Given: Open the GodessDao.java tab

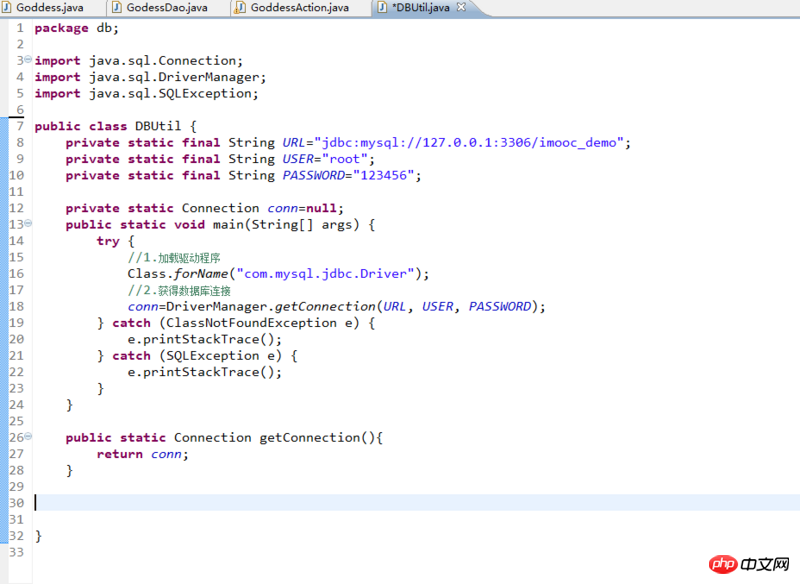Looking at the screenshot, I should coord(165,8).
